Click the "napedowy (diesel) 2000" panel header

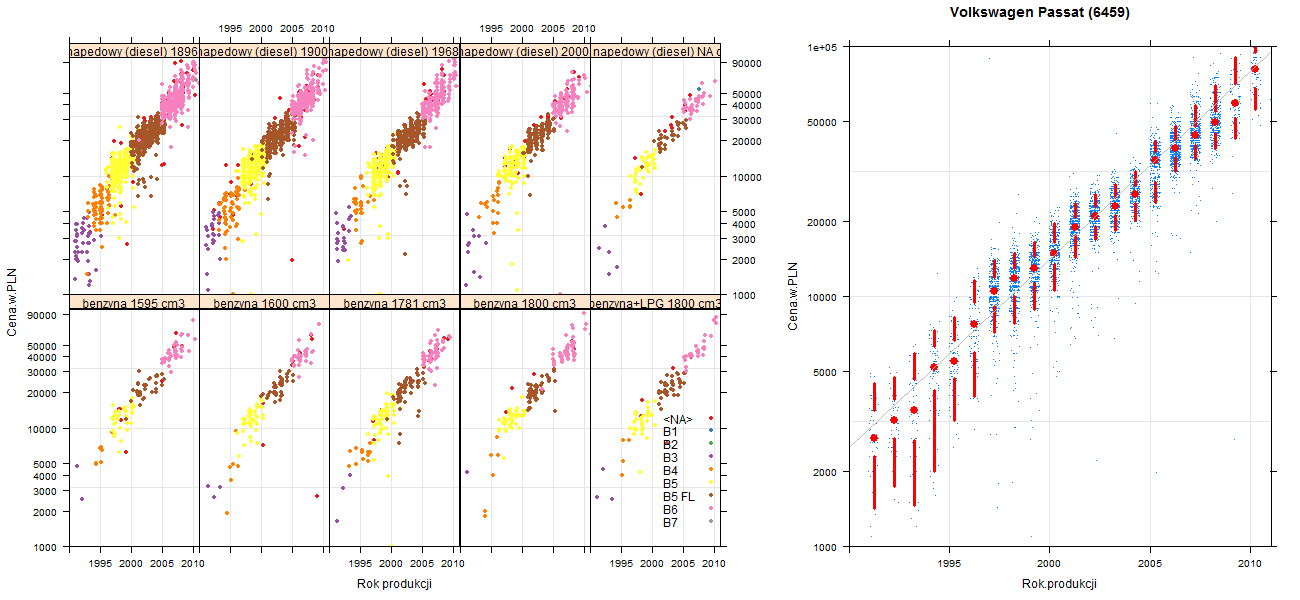pos(524,52)
